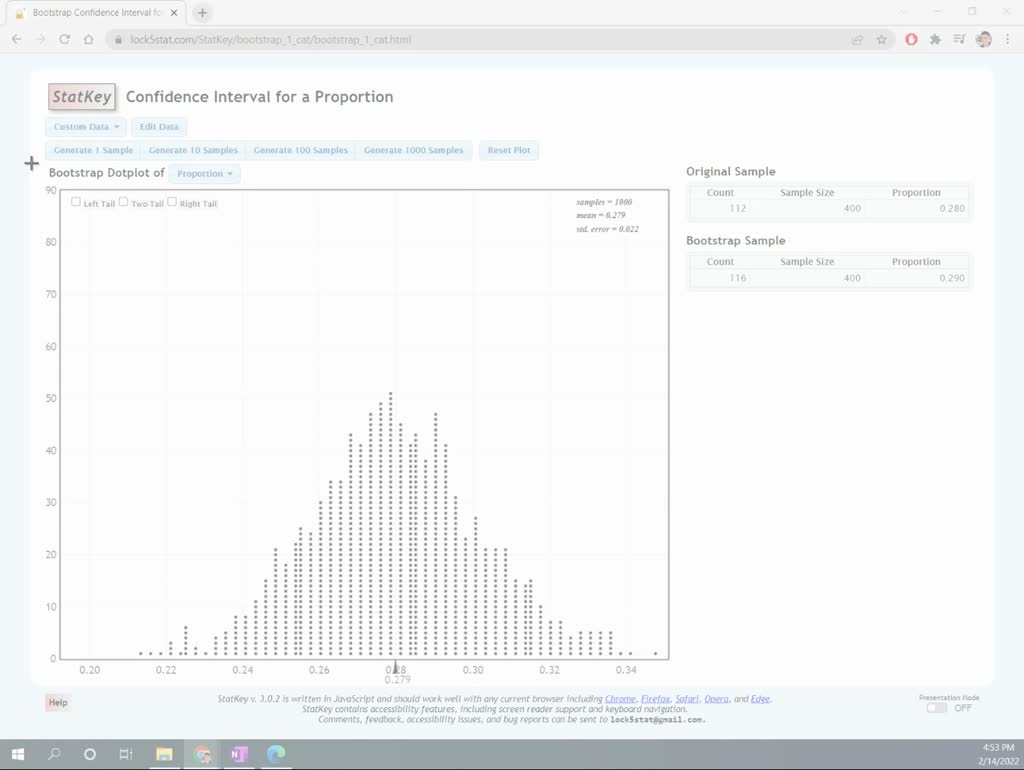Toggle Presentation Mode off switch

(936, 707)
